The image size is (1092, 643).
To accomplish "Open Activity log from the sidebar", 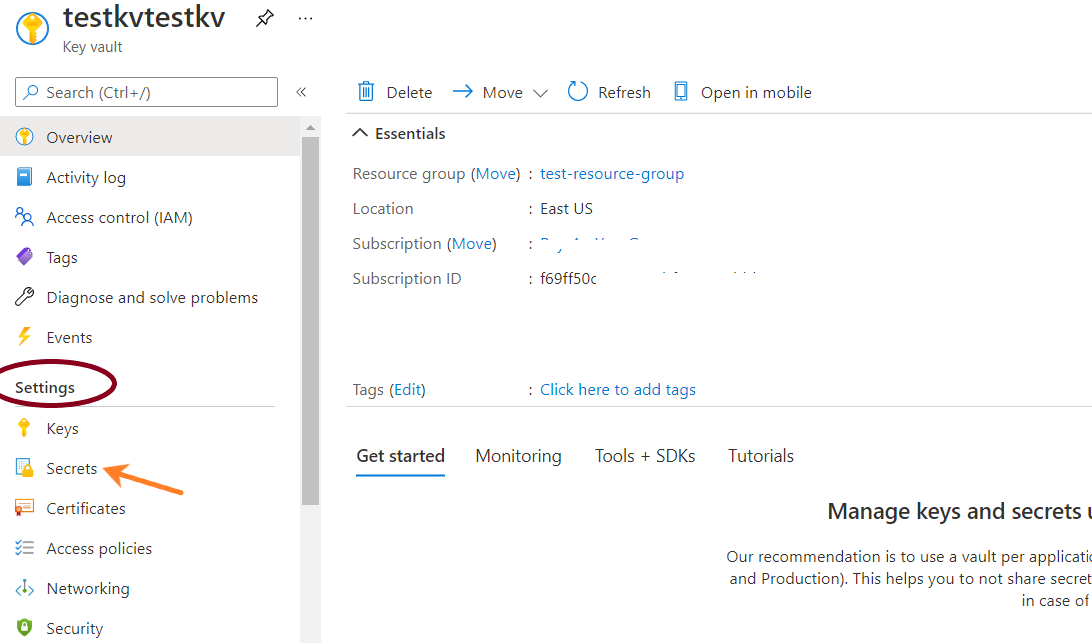I will (86, 178).
